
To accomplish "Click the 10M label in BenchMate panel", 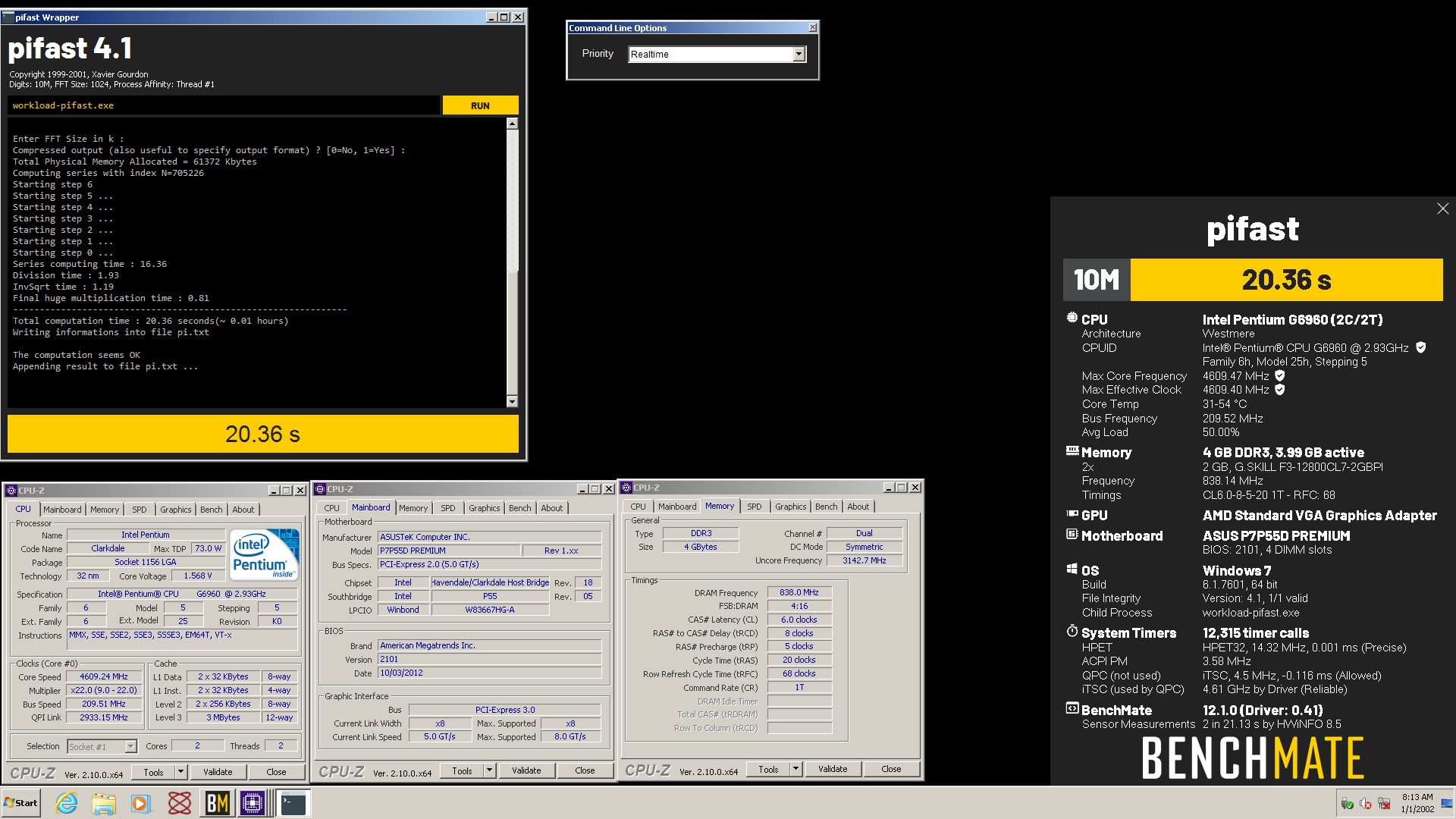I will point(1097,280).
